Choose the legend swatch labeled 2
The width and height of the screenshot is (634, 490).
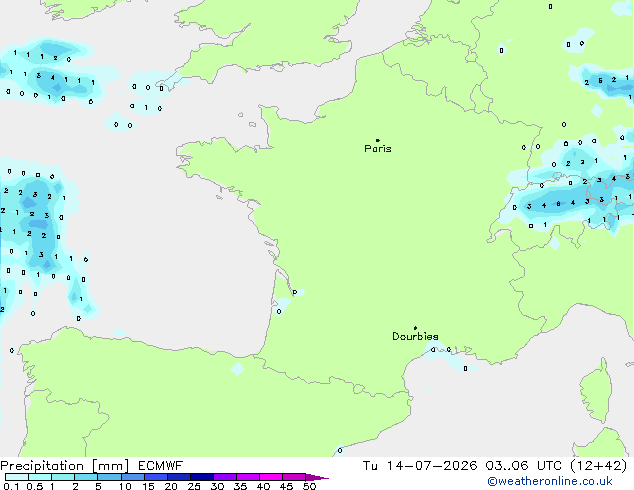tap(86, 477)
